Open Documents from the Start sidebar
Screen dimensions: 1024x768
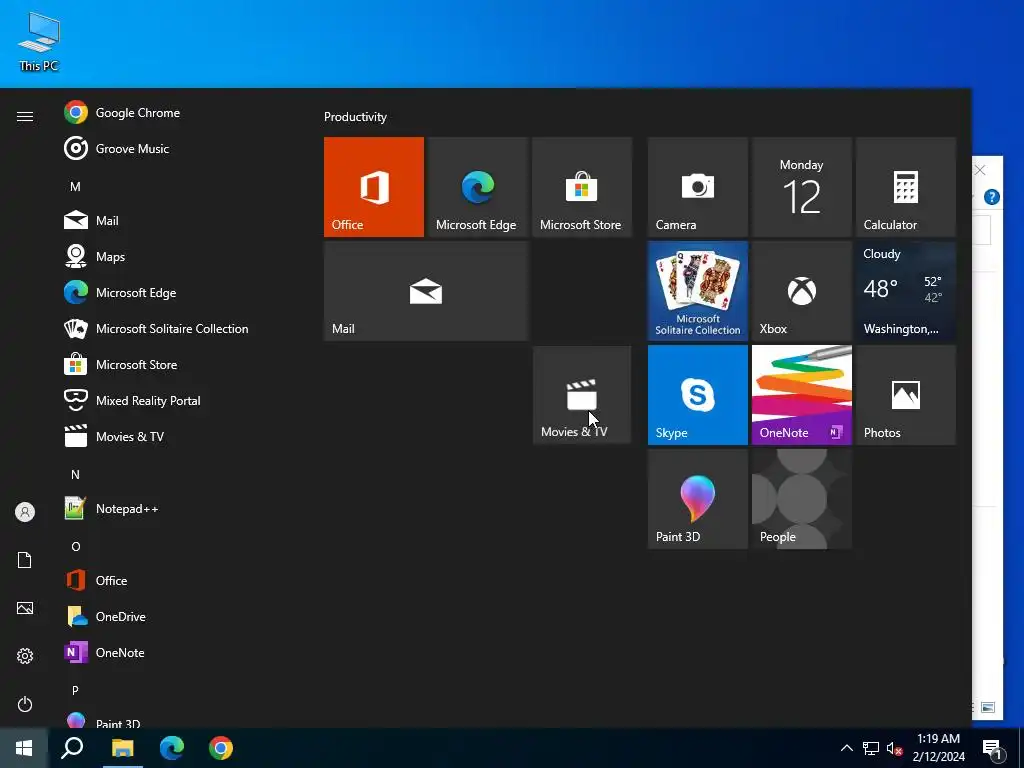(25, 560)
